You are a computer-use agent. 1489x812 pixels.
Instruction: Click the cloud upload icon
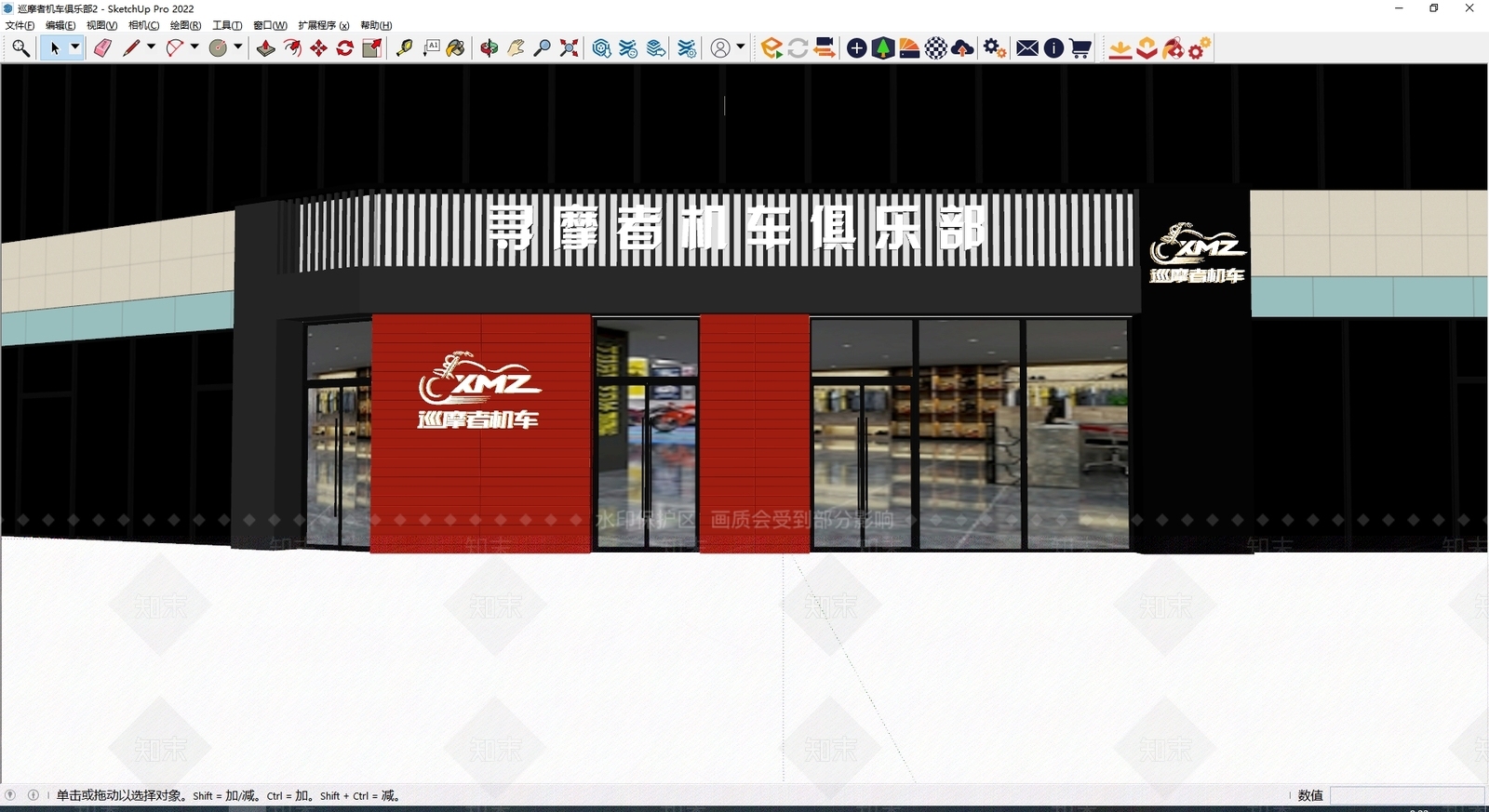(962, 48)
